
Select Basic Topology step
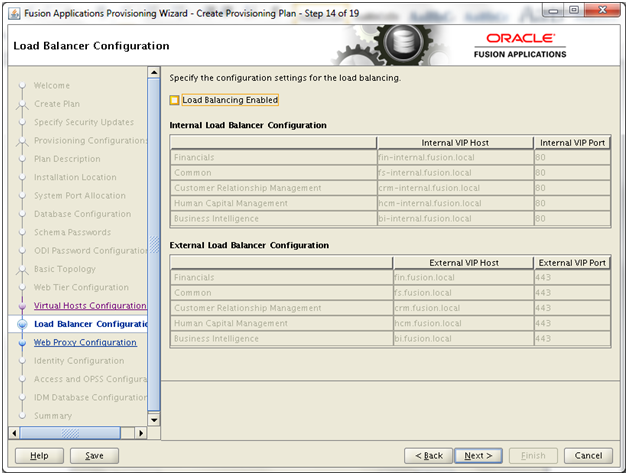click(x=64, y=269)
